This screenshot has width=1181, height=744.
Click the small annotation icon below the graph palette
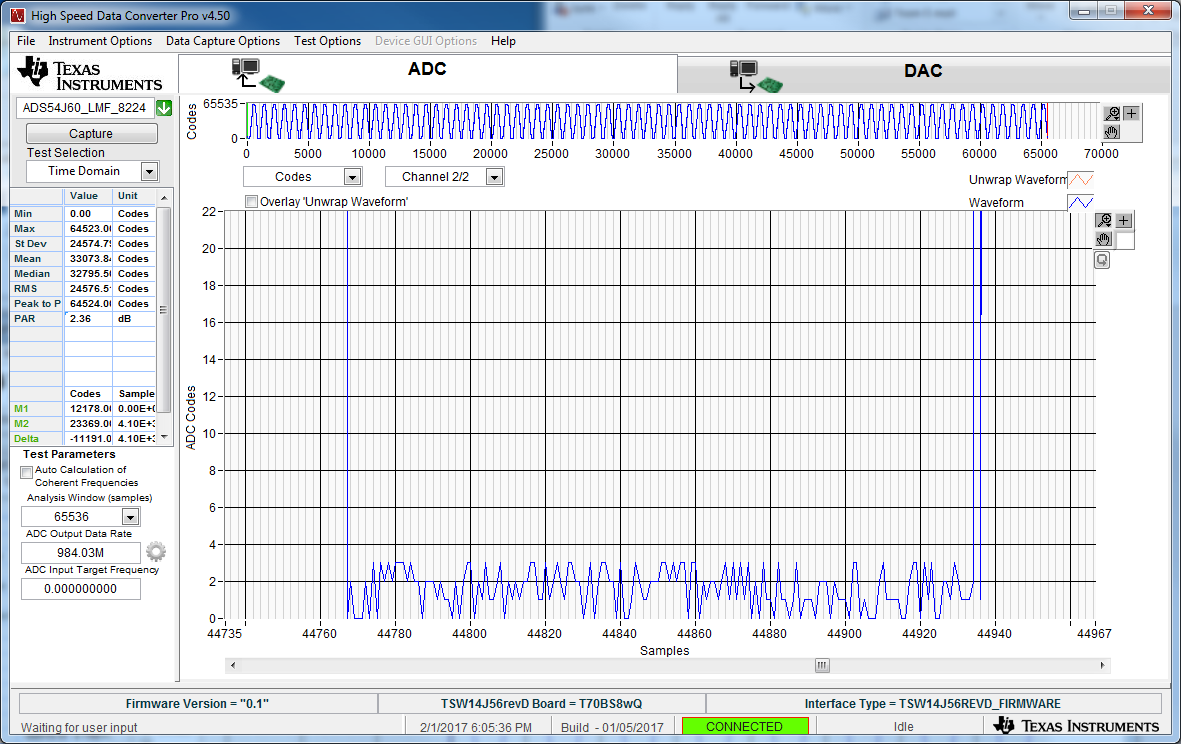[x=1102, y=260]
